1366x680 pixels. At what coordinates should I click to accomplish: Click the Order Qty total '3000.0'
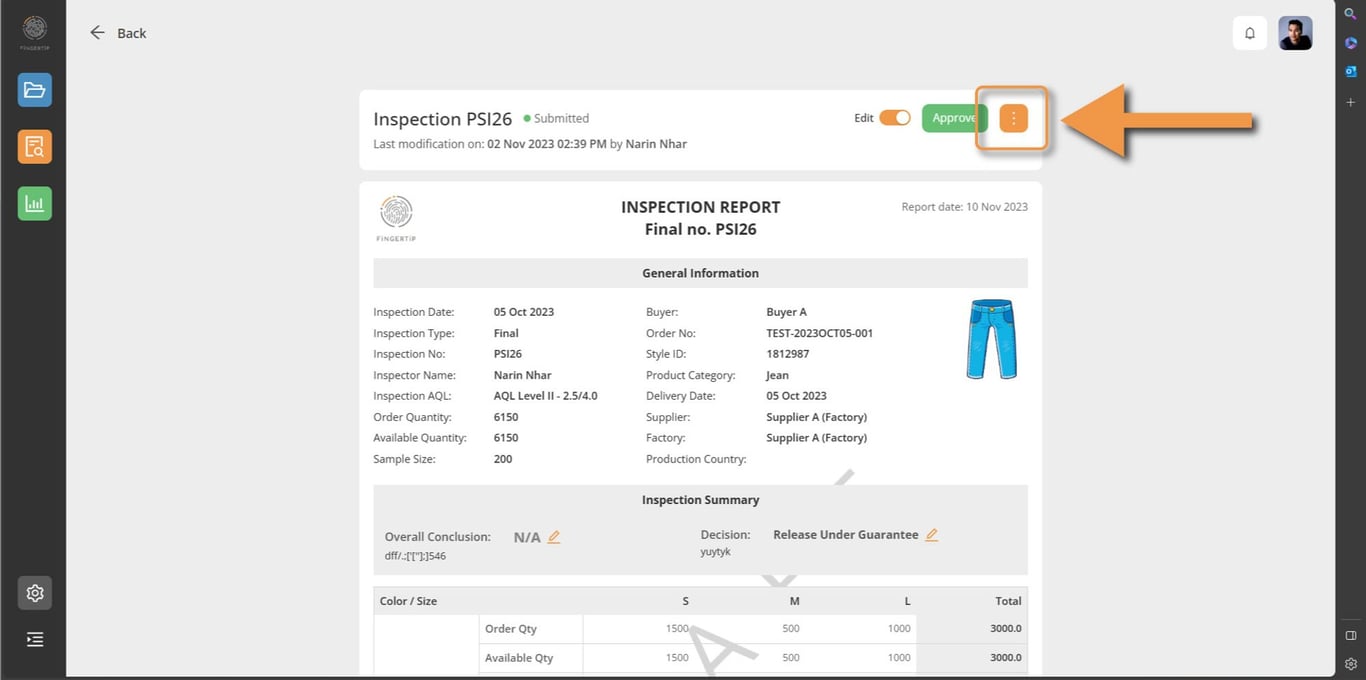point(1006,629)
